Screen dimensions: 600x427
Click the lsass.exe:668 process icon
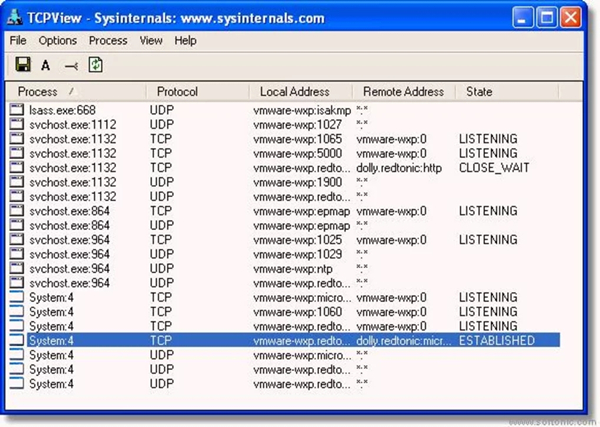coord(17,109)
